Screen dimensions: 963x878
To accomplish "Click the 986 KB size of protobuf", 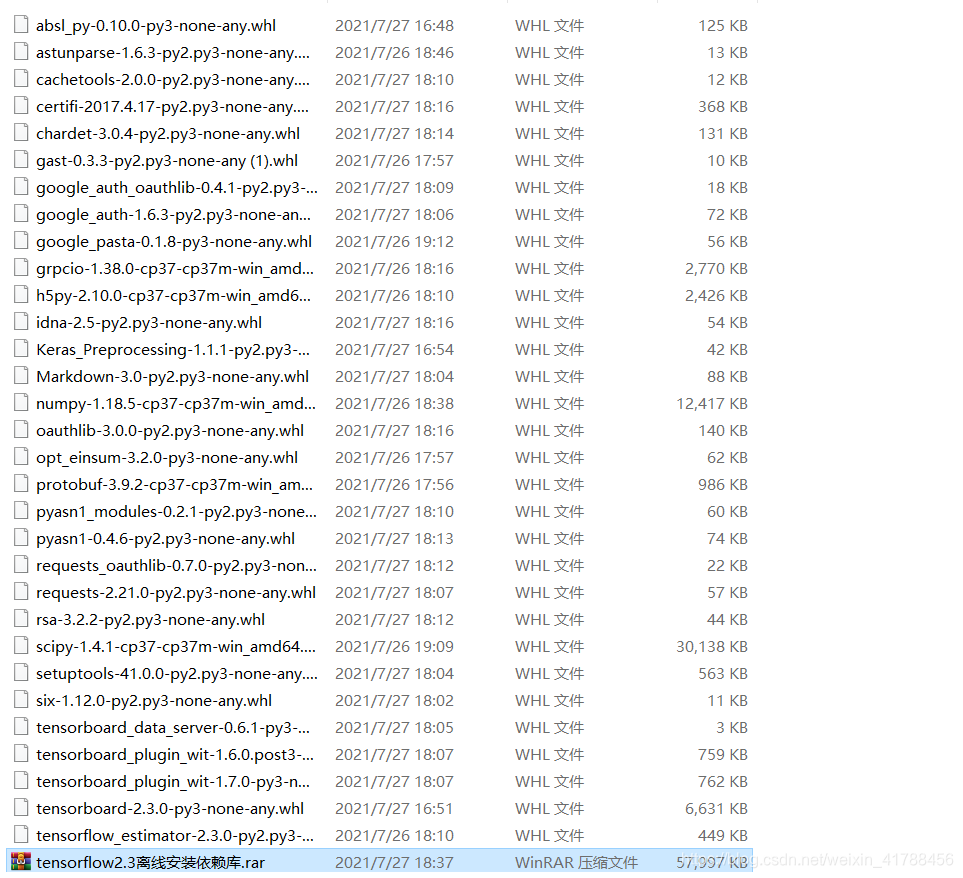I will tap(723, 484).
